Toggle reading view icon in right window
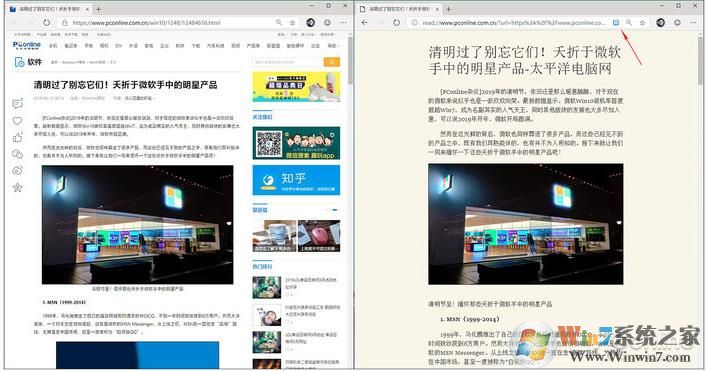Viewport: 707px width, 371px height. pyautogui.click(x=616, y=23)
